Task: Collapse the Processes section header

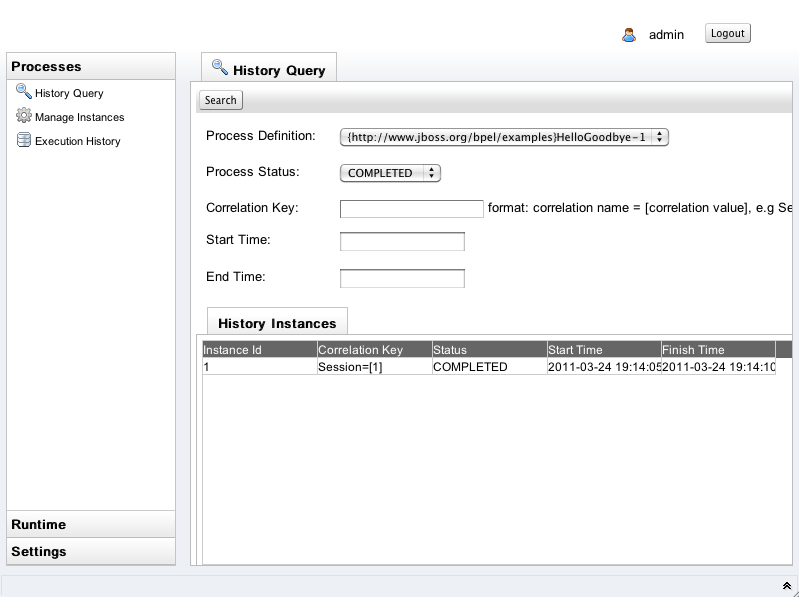Action: [x=91, y=66]
